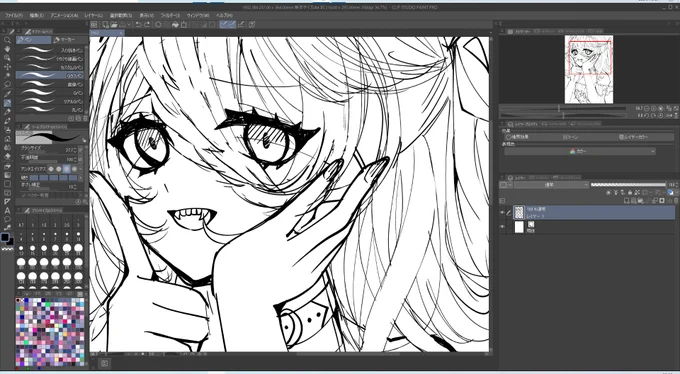Open the ファイル(F) menu
This screenshot has height=374, width=680.
14,15
